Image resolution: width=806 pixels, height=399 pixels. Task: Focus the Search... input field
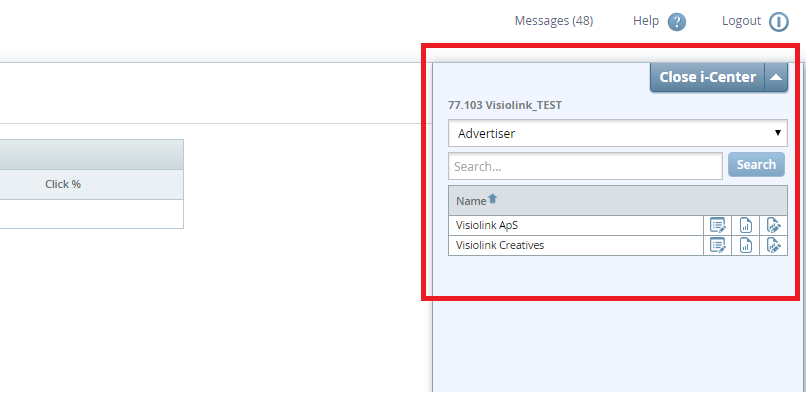pos(585,166)
